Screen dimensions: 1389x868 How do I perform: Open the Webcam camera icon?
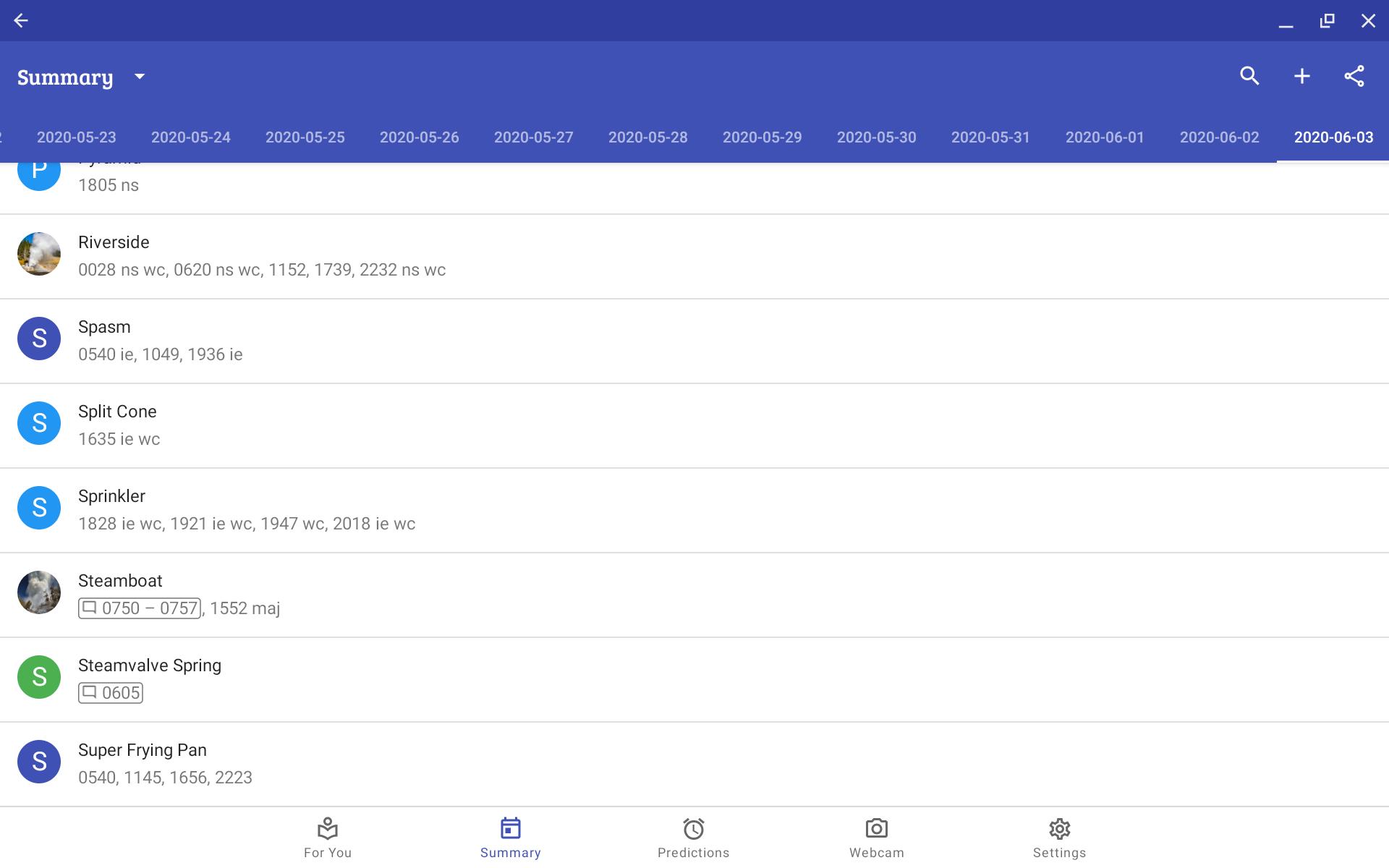point(877,828)
